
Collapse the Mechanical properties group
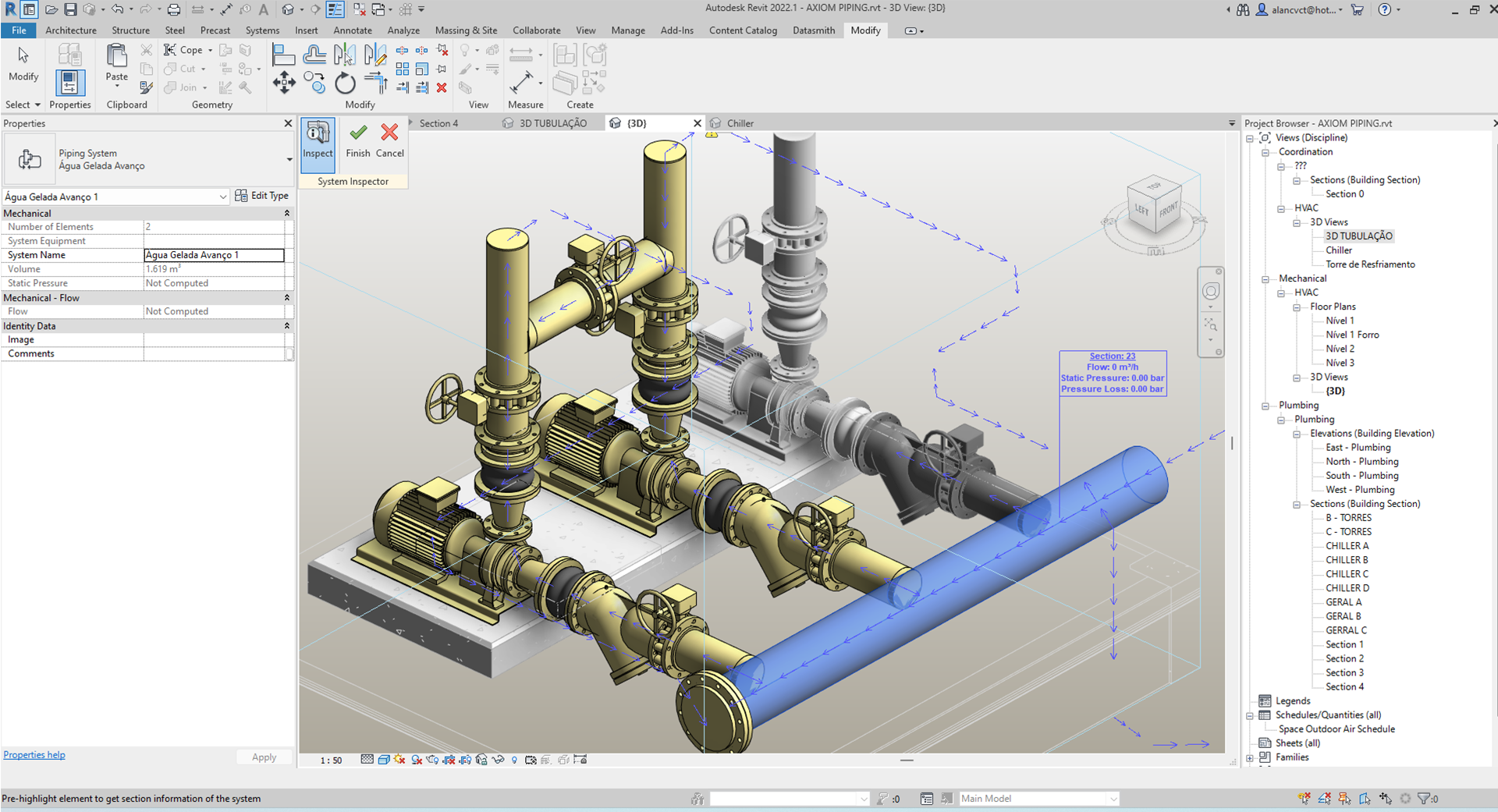coord(286,213)
